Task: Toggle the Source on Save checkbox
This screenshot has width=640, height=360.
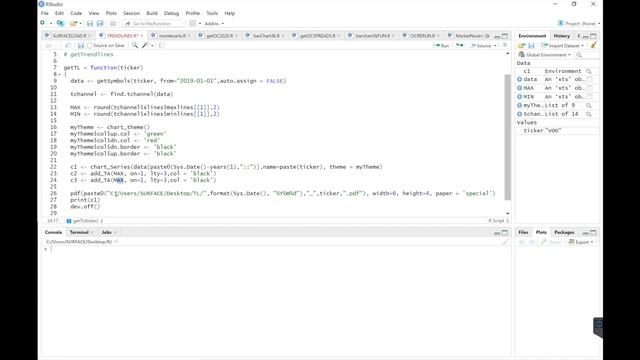Action: tap(90, 45)
